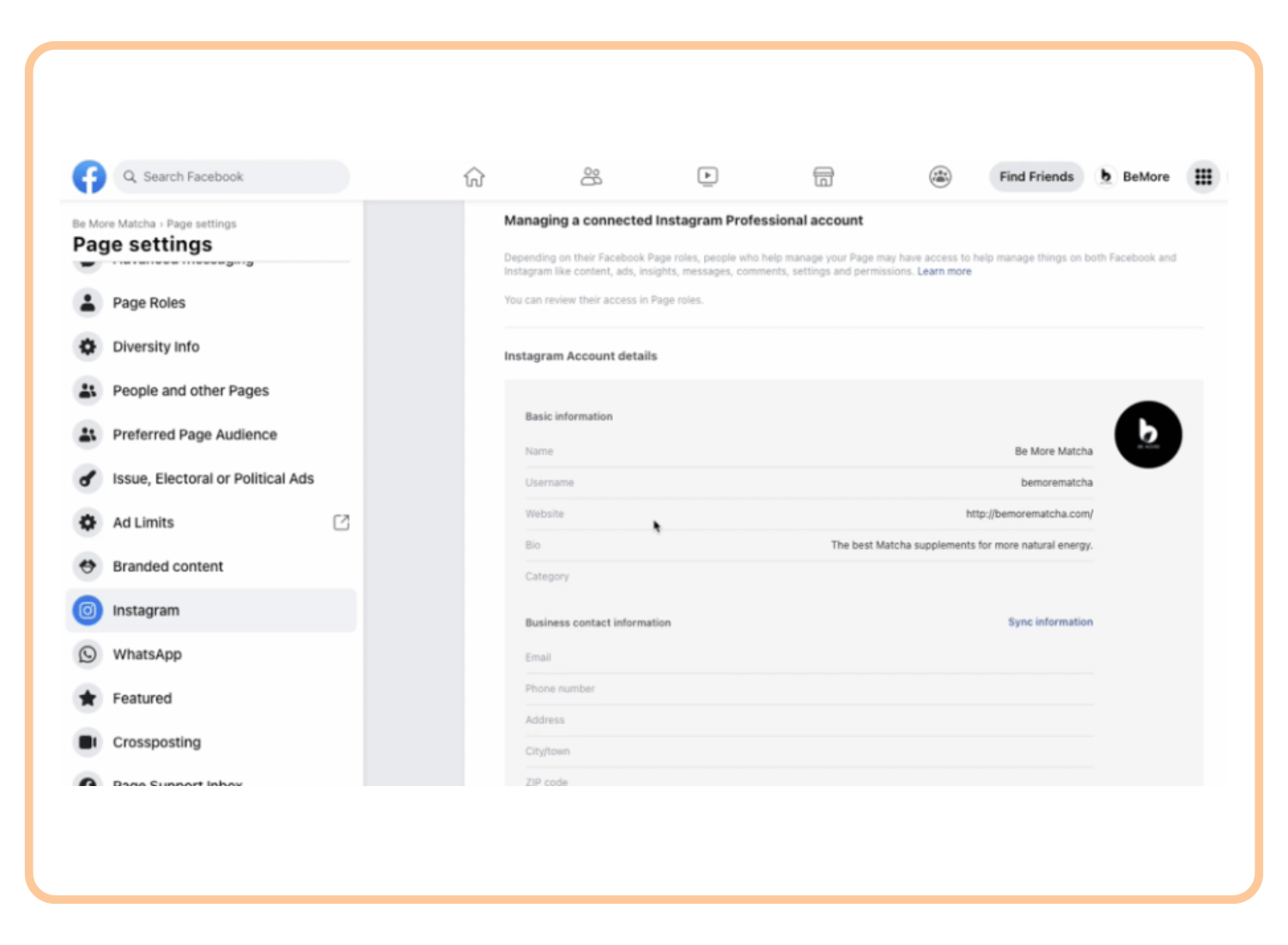Click the username bemorematcha

1056,483
